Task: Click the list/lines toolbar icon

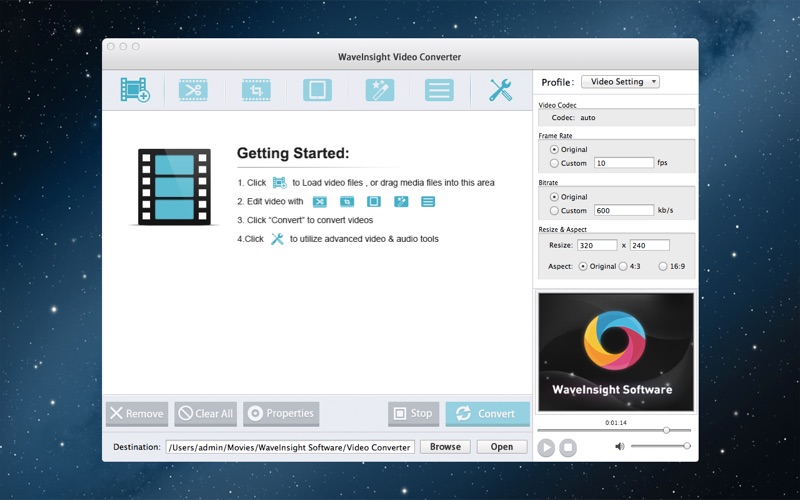Action: pos(439,90)
